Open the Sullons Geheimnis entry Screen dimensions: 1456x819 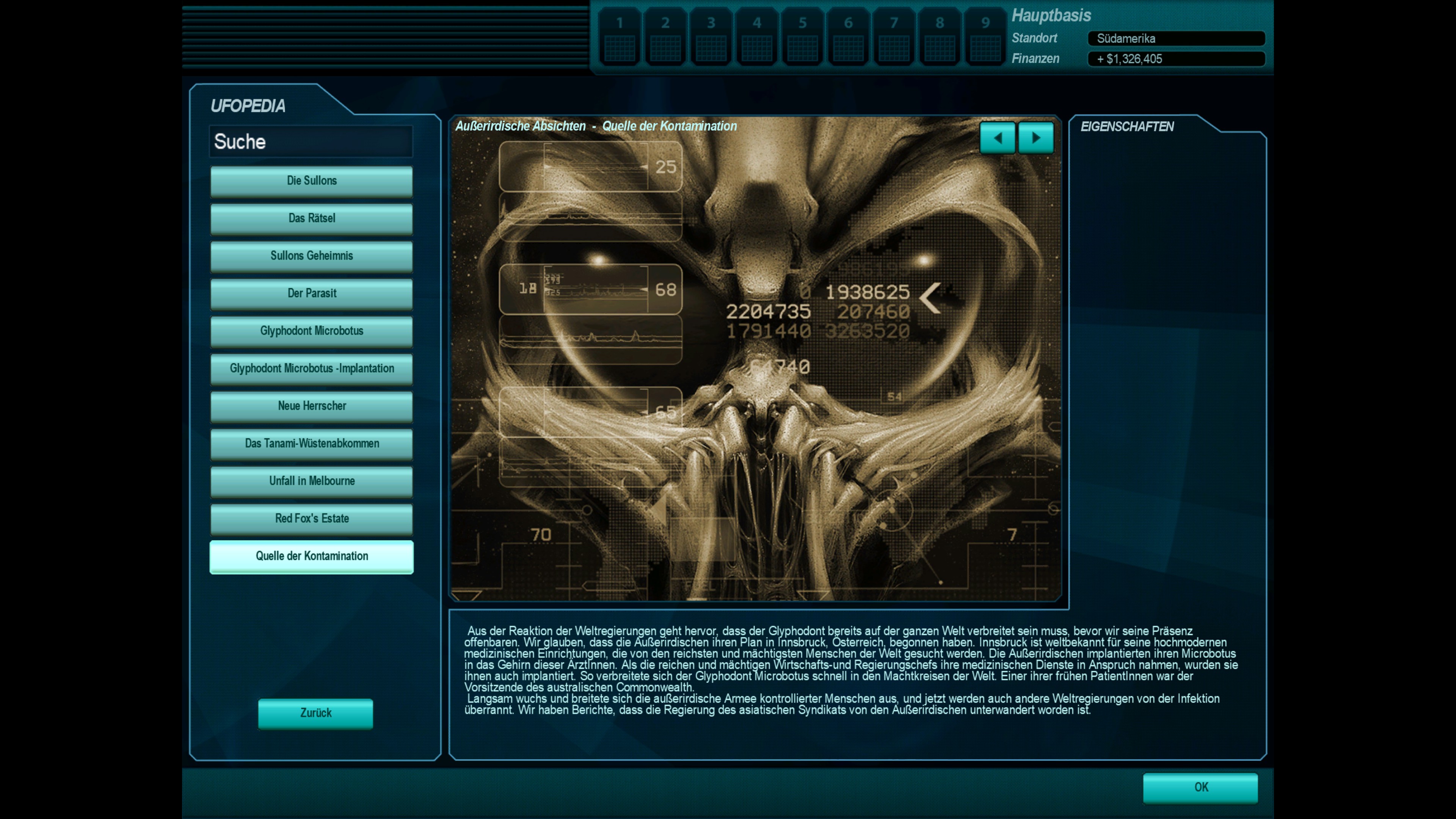(311, 256)
